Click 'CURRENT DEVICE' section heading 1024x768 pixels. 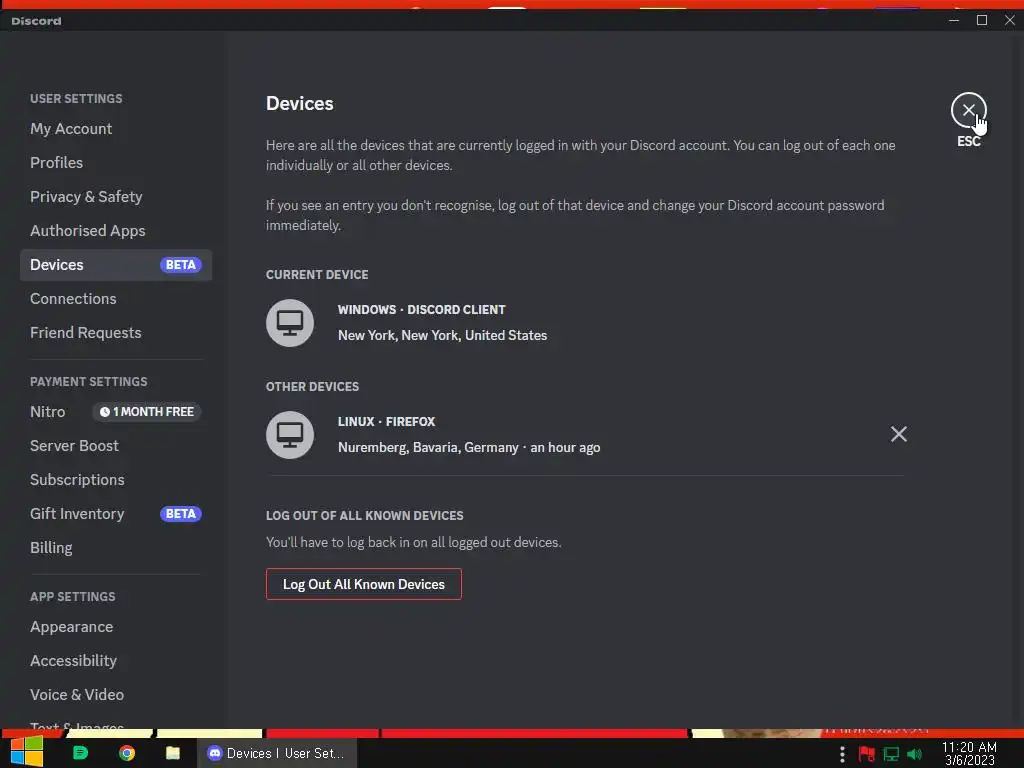317,275
